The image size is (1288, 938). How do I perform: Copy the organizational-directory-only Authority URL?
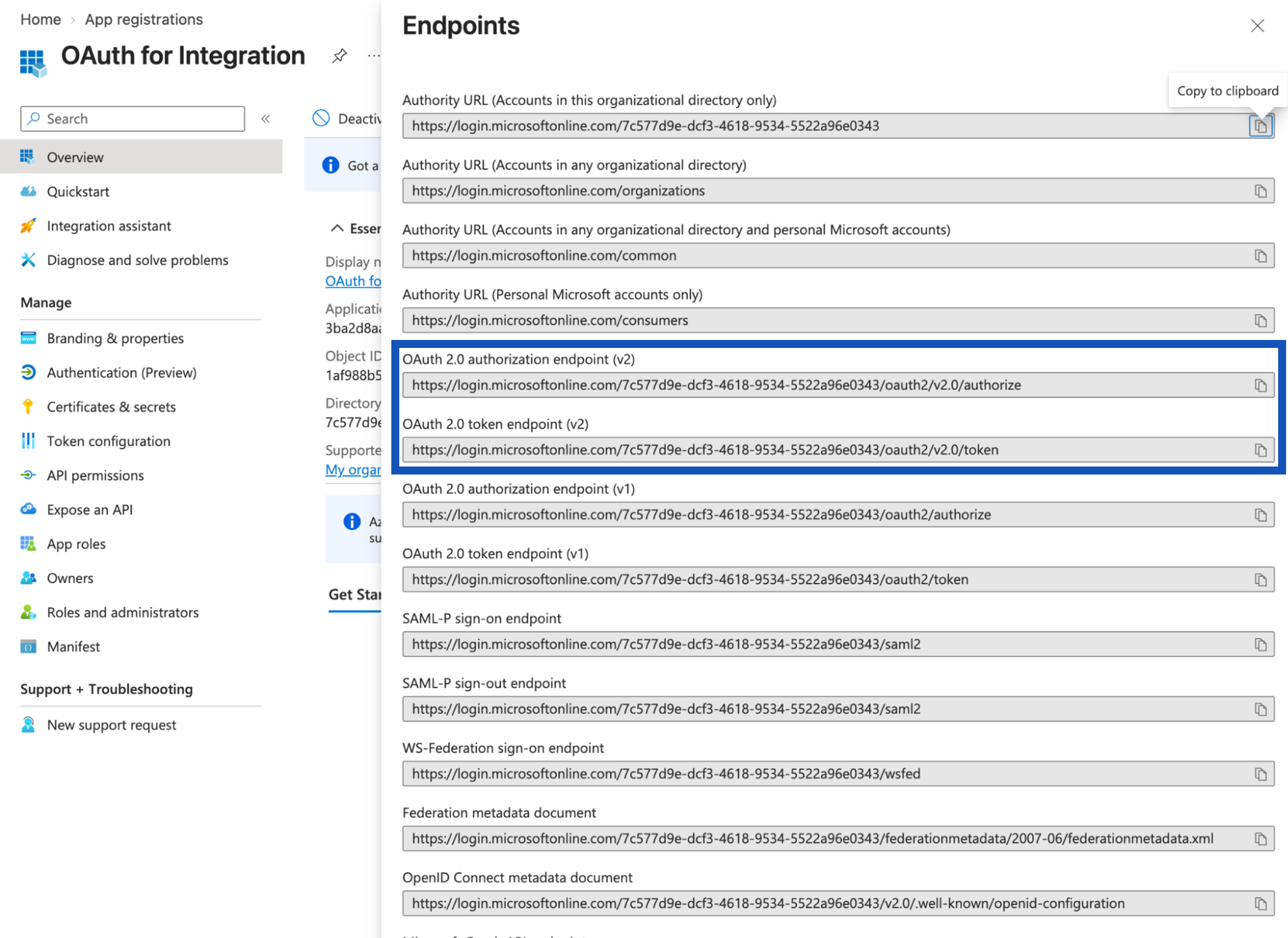tap(1260, 126)
